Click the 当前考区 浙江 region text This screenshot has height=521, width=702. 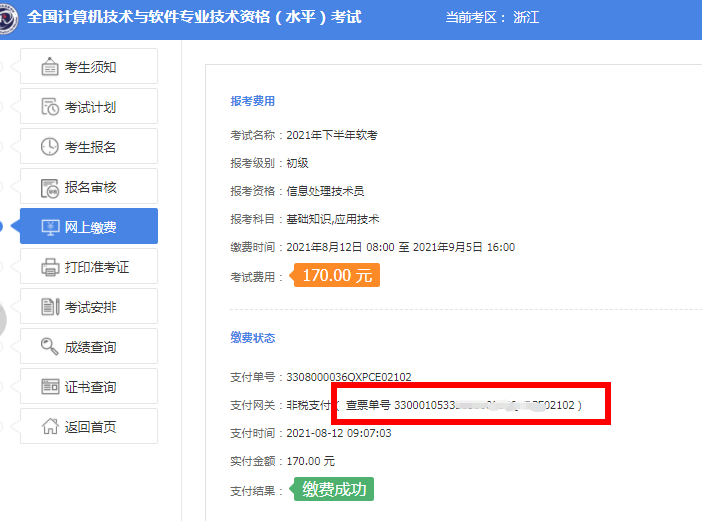pyautogui.click(x=491, y=18)
